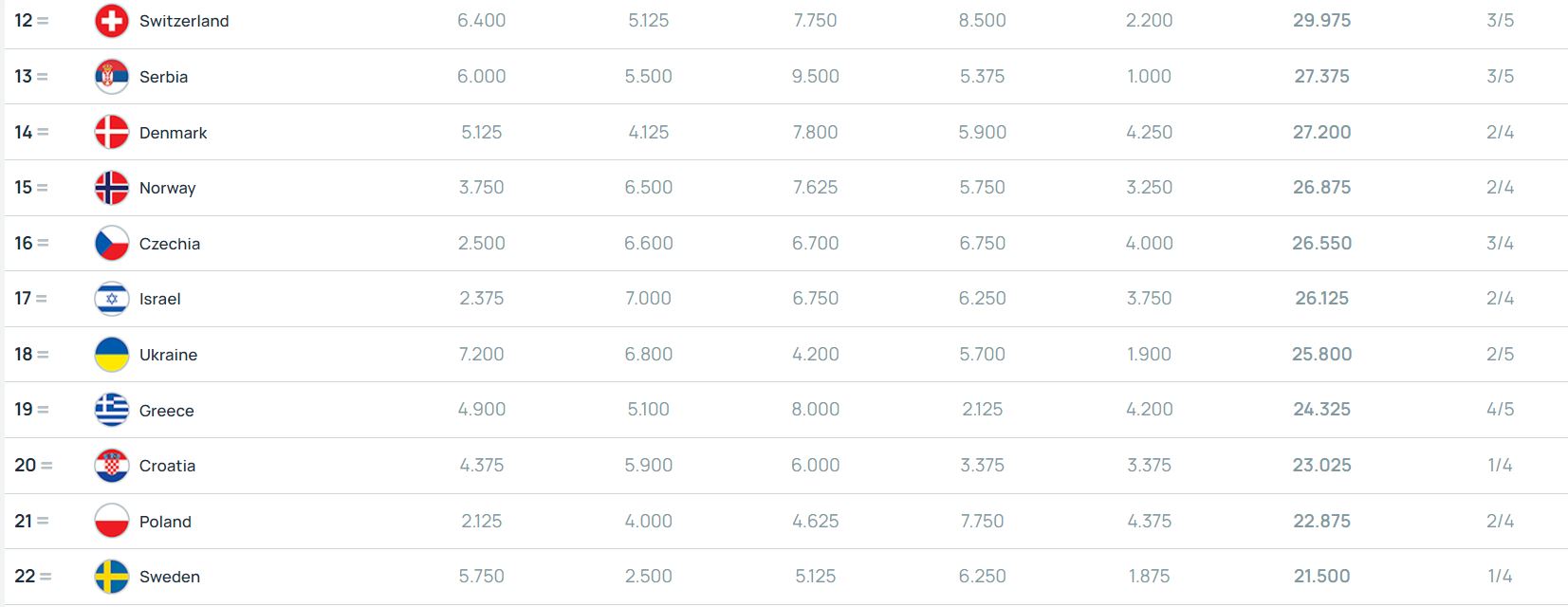Click the Sweden flag icon
The height and width of the screenshot is (607, 1568).
(x=112, y=577)
